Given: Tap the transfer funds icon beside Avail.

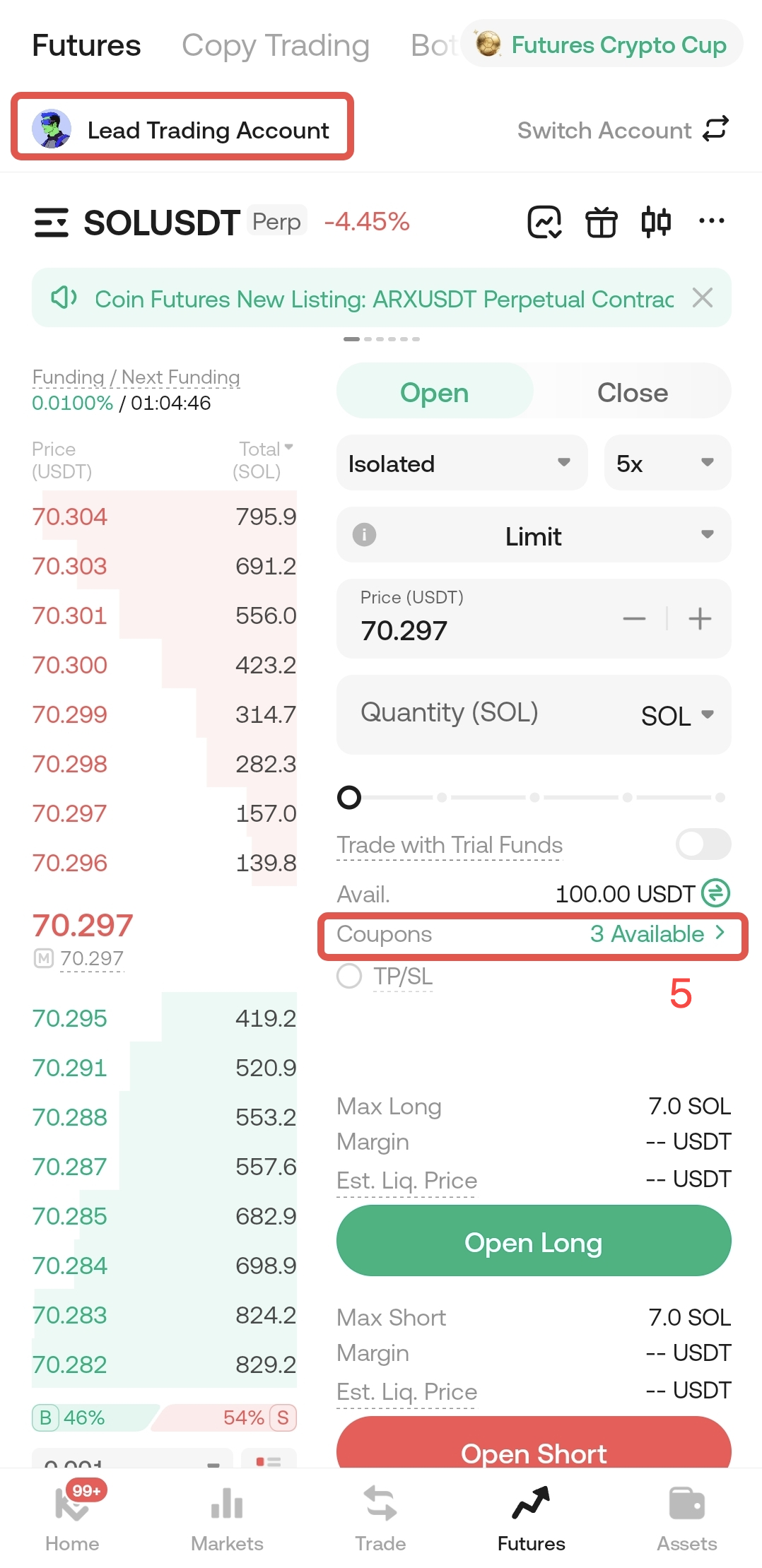Looking at the screenshot, I should coord(715,893).
